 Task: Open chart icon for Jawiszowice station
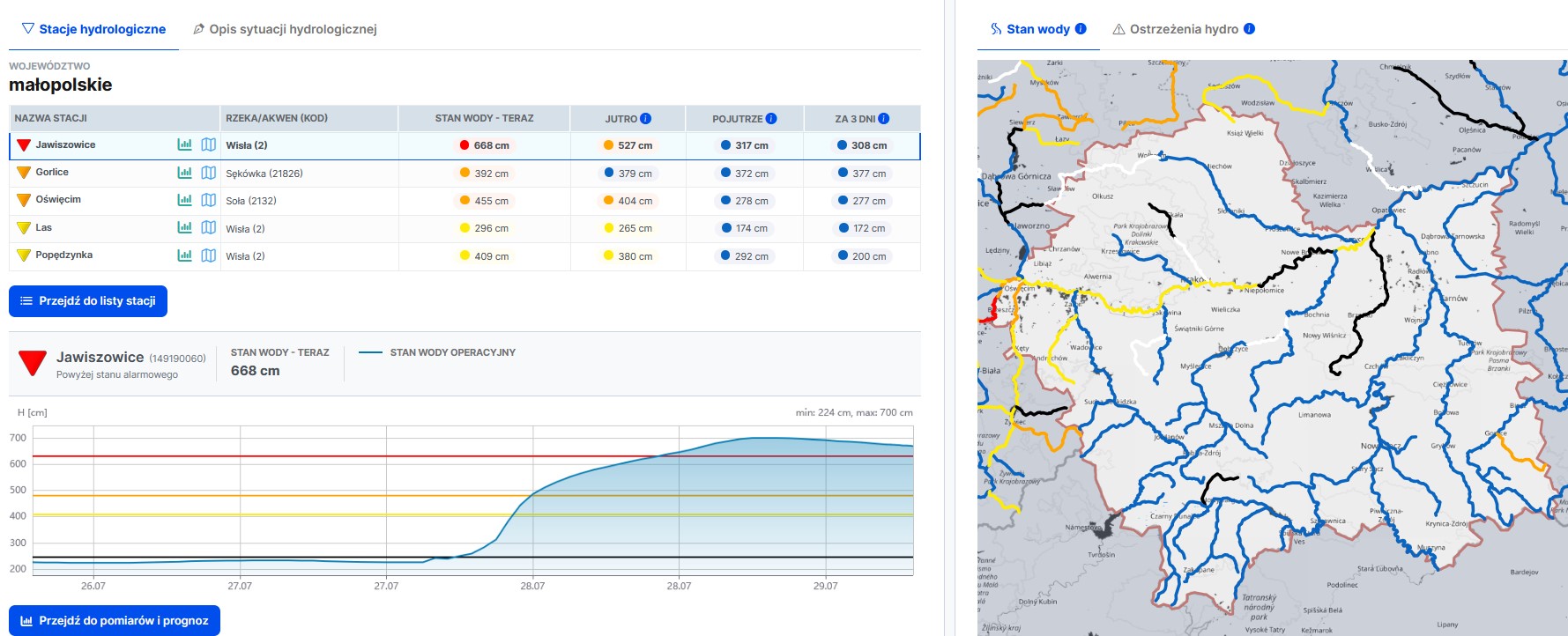(x=184, y=144)
